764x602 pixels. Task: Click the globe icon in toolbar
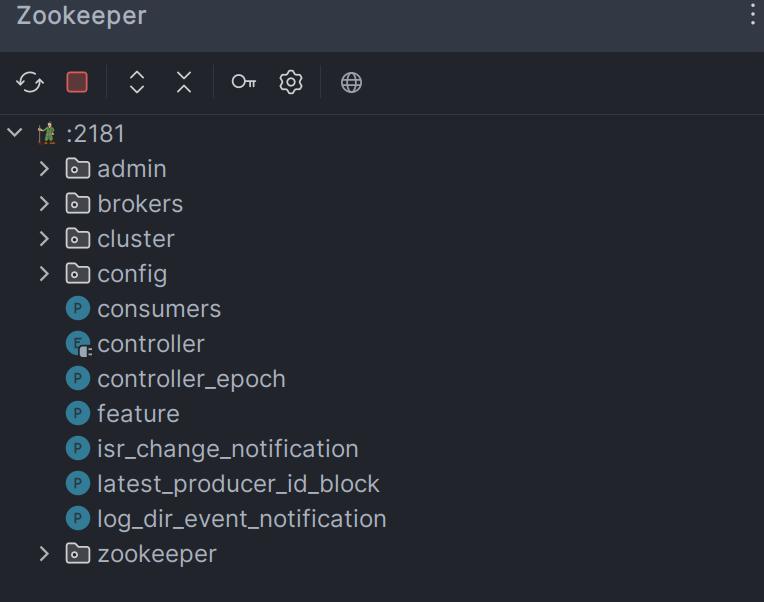351,82
